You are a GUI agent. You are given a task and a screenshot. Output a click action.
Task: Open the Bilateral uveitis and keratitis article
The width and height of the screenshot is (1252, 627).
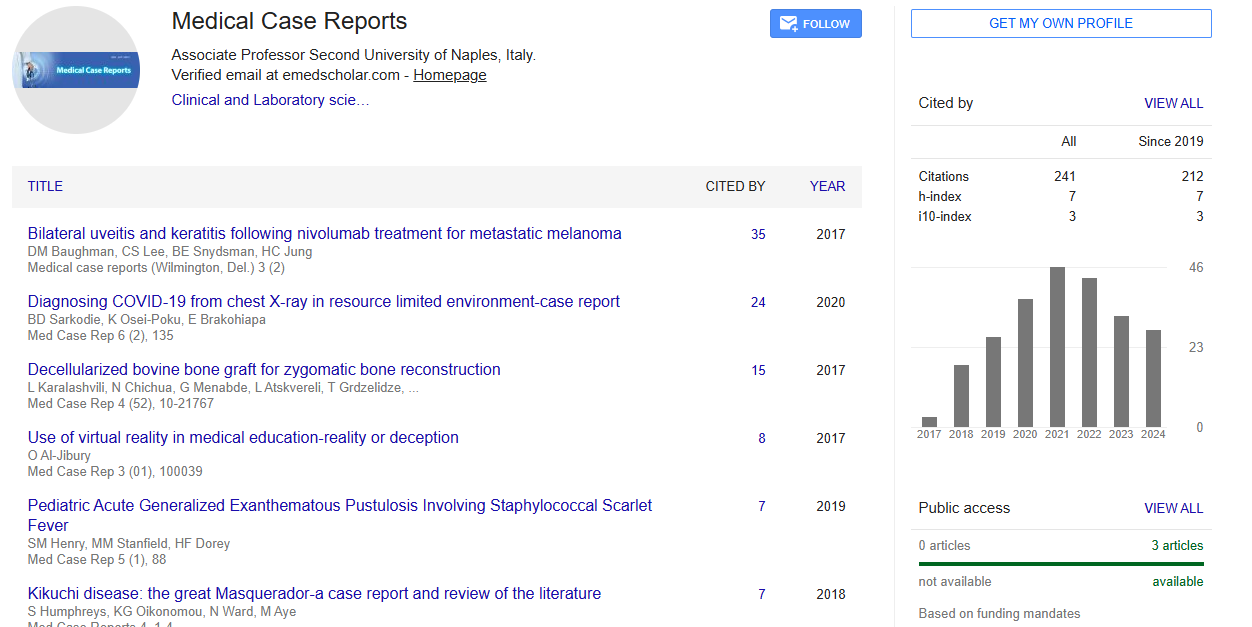324,233
